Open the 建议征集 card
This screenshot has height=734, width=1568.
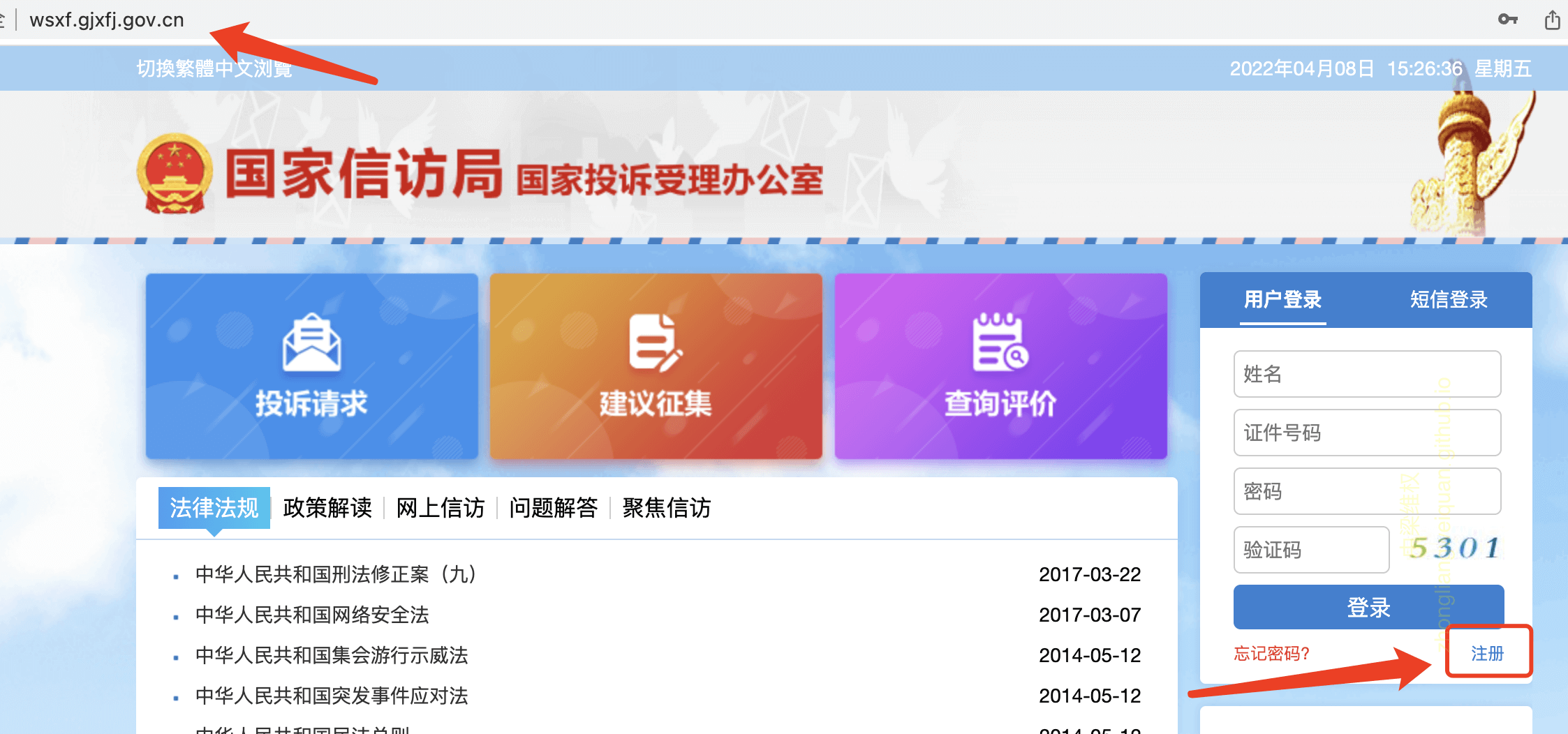[x=656, y=366]
